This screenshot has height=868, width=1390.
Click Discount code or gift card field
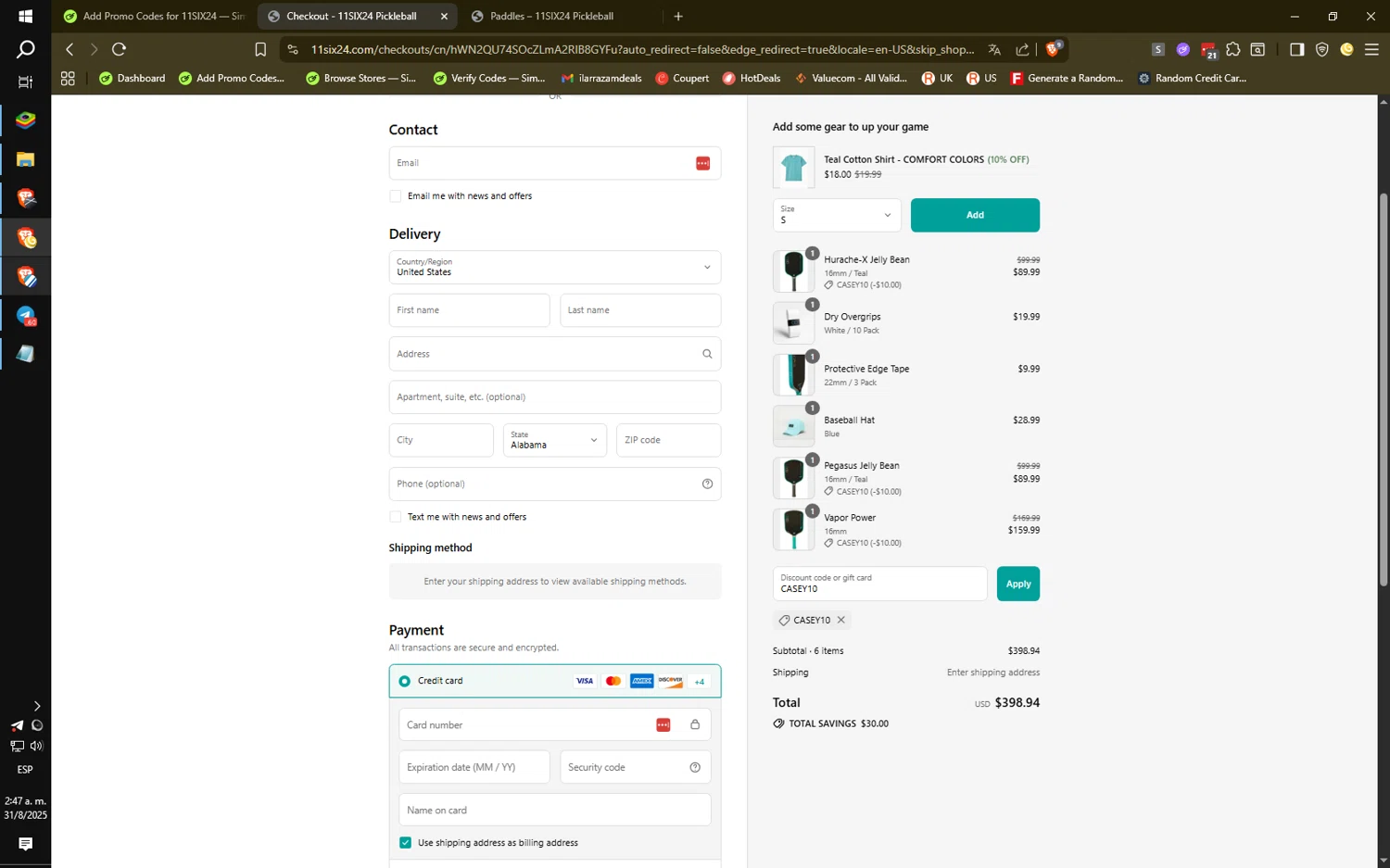(879, 584)
